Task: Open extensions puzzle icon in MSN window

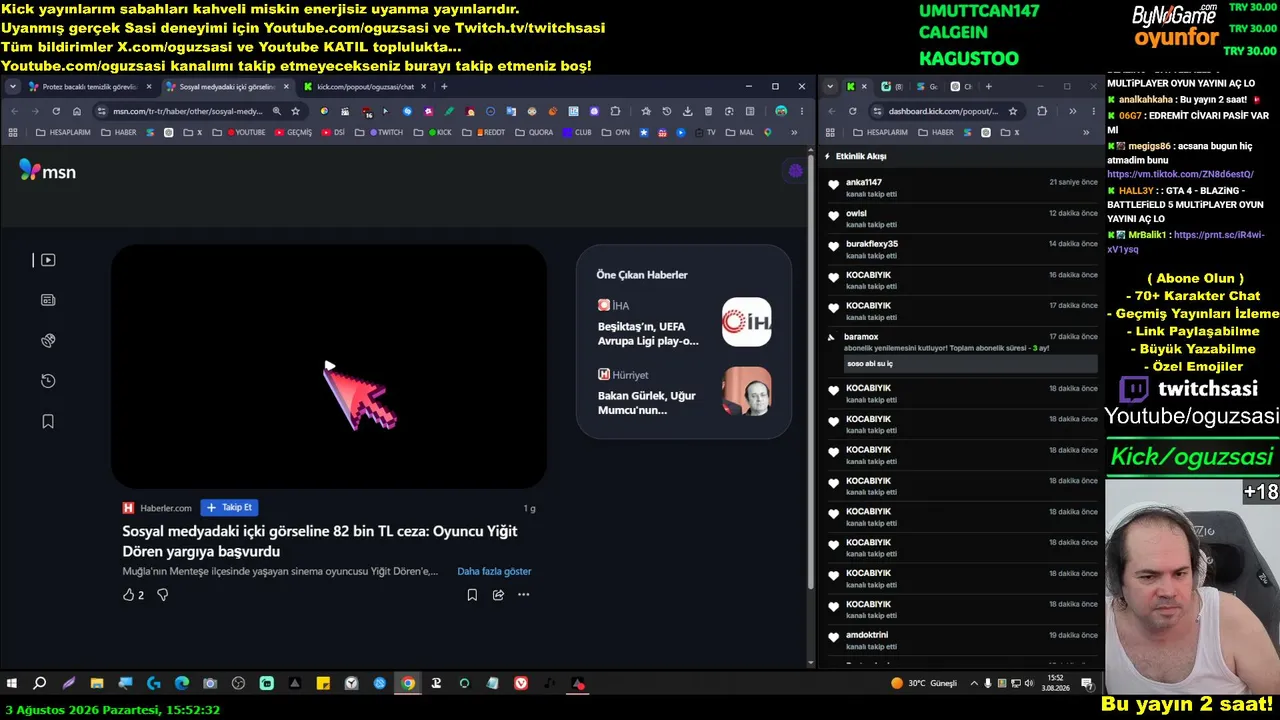Action: point(615,111)
